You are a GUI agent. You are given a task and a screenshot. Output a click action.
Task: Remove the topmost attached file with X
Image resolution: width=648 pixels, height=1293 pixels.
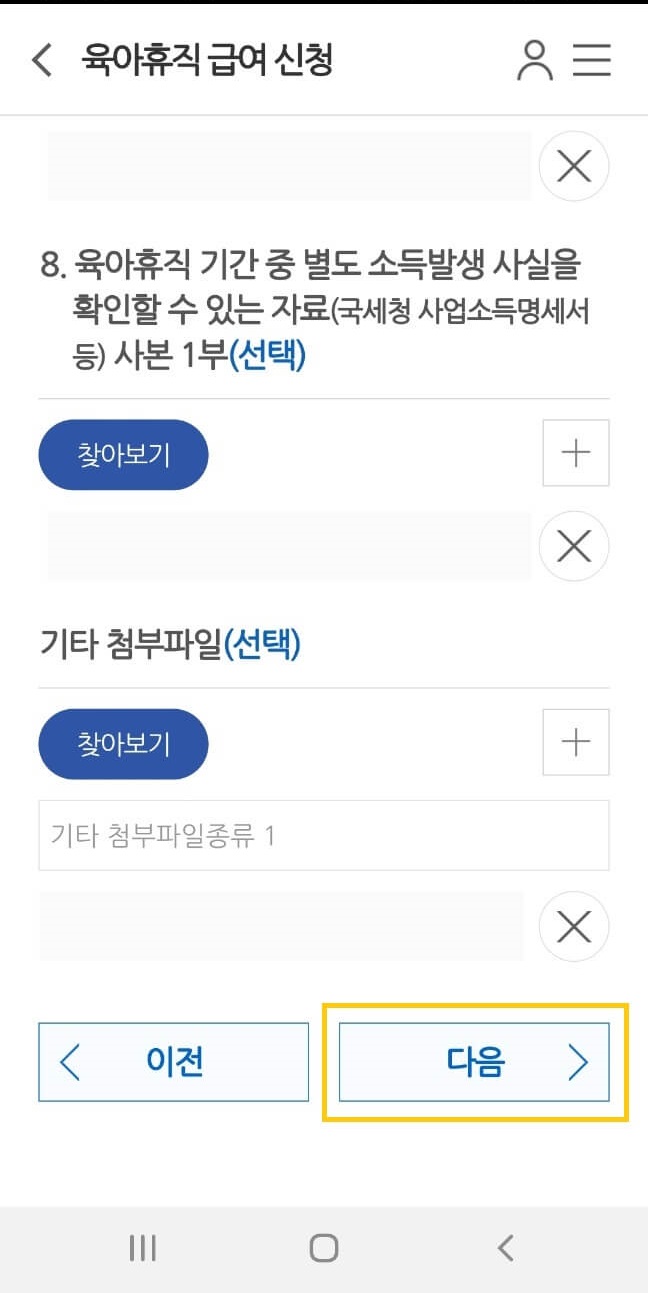coord(574,166)
